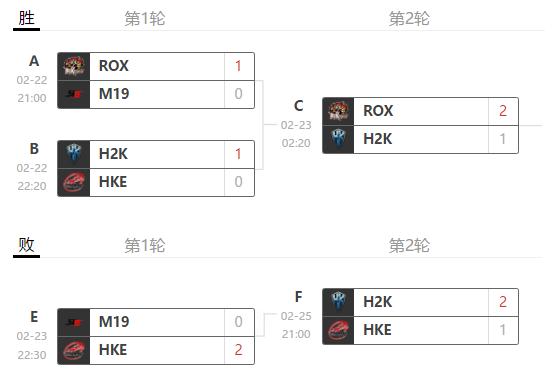Click ROX score 2 in match C

point(503,111)
